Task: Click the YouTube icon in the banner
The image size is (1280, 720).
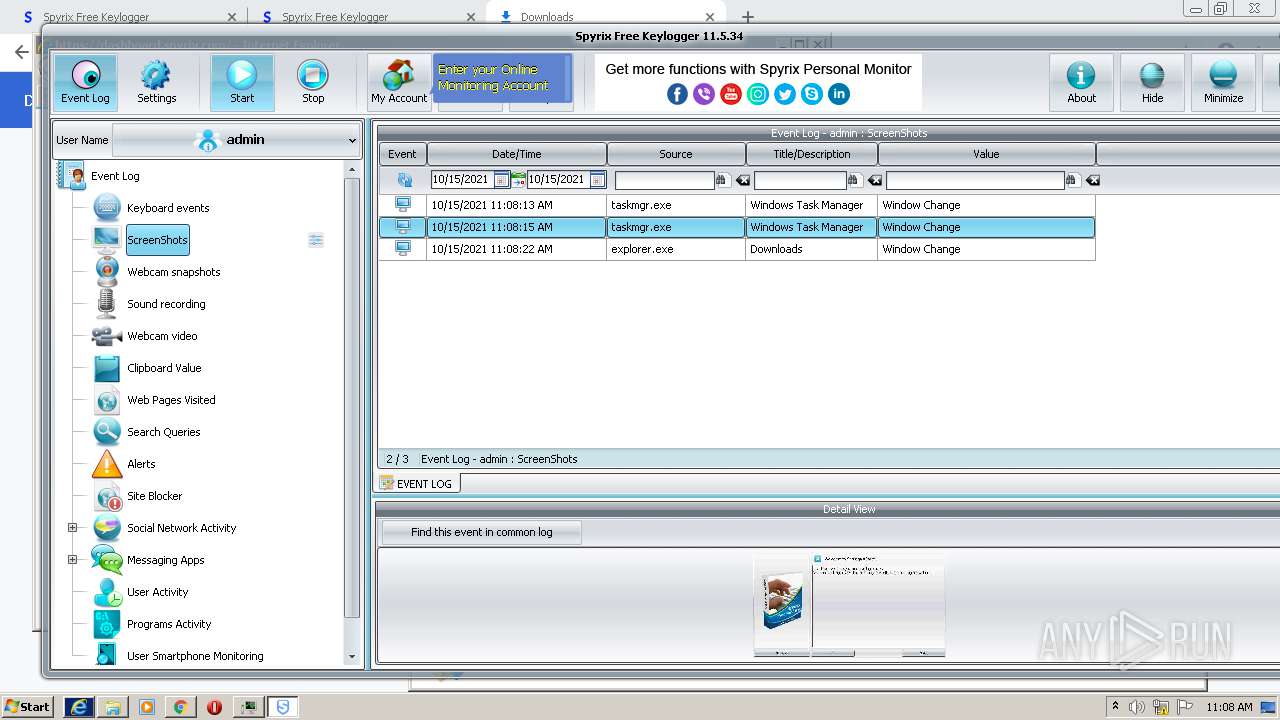Action: [731, 94]
